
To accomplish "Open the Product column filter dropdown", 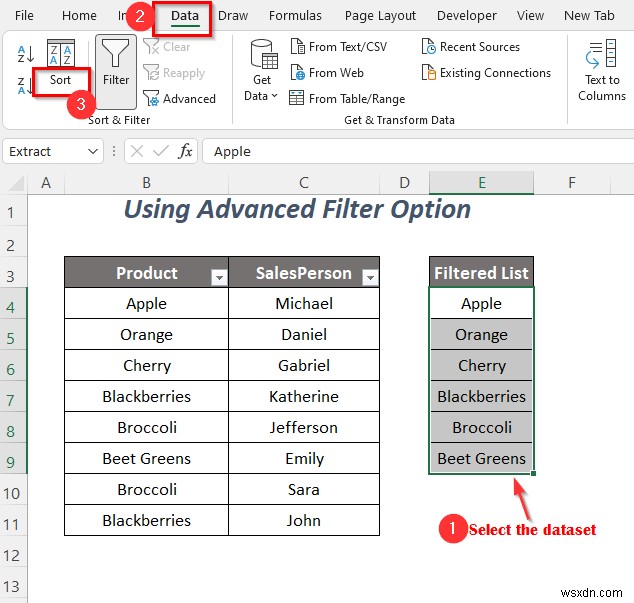I will coord(219,277).
